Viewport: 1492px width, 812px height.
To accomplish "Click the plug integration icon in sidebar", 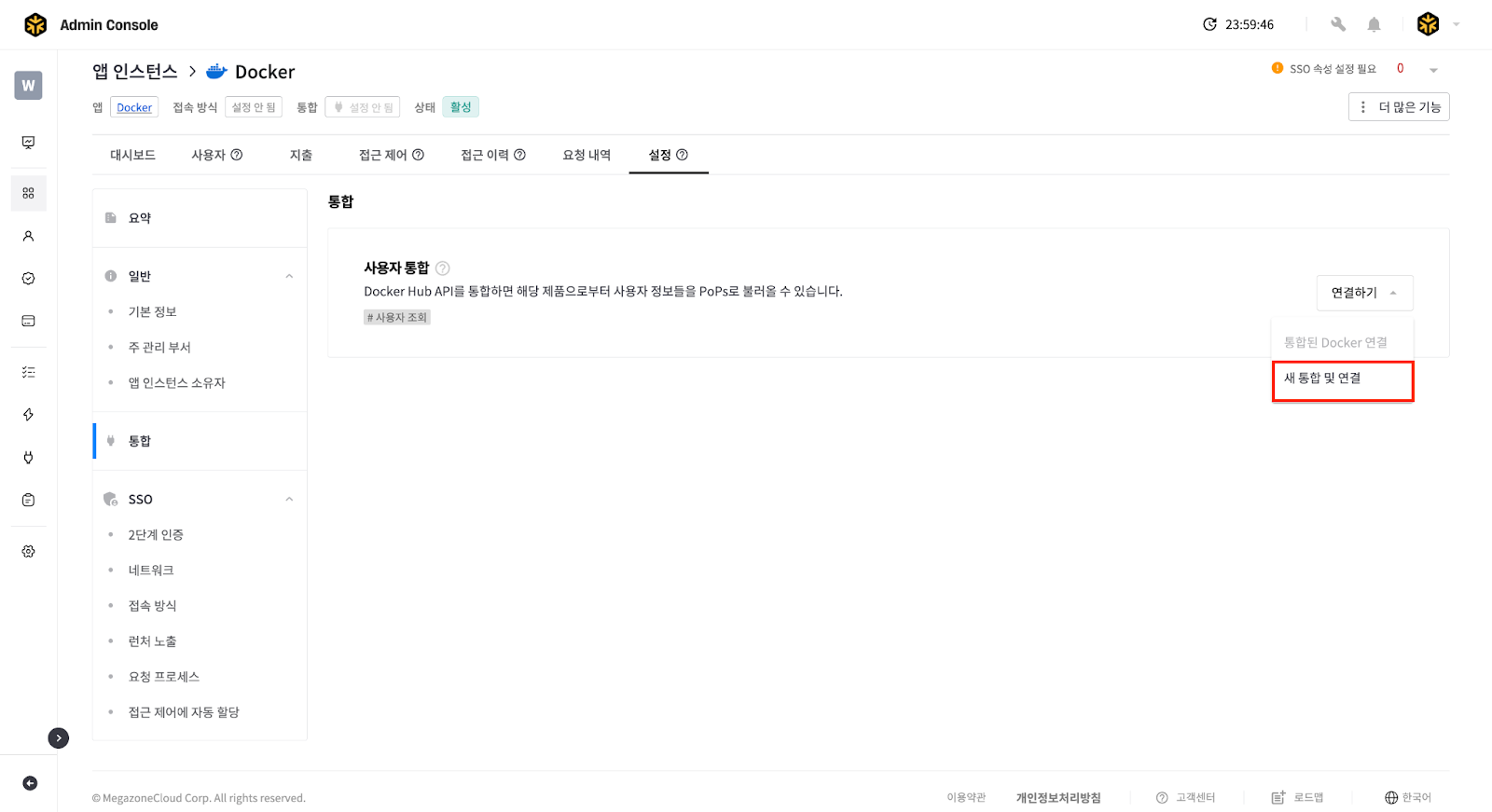I will pos(29,457).
